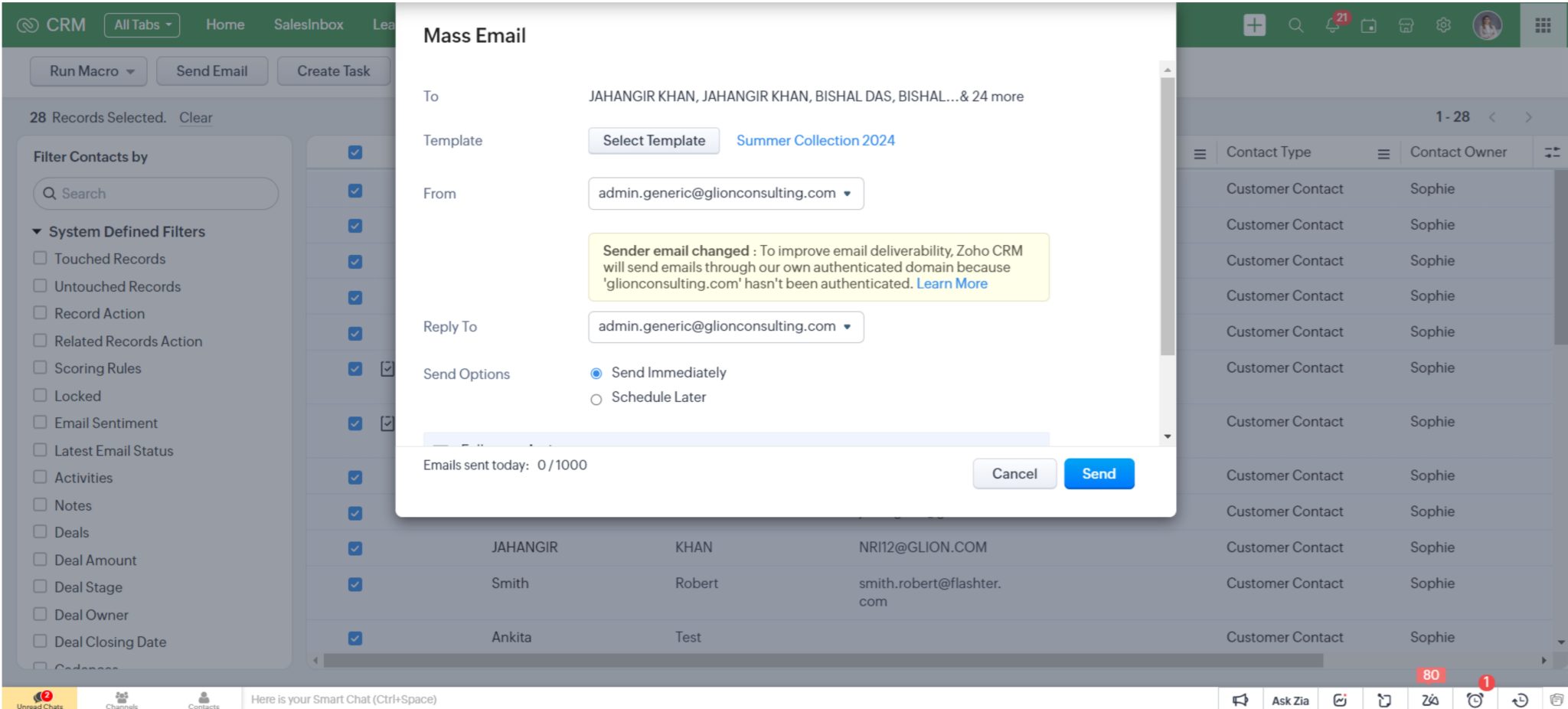1568x709 pixels.
Task: Click the Create Task toolbar button
Action: (333, 70)
